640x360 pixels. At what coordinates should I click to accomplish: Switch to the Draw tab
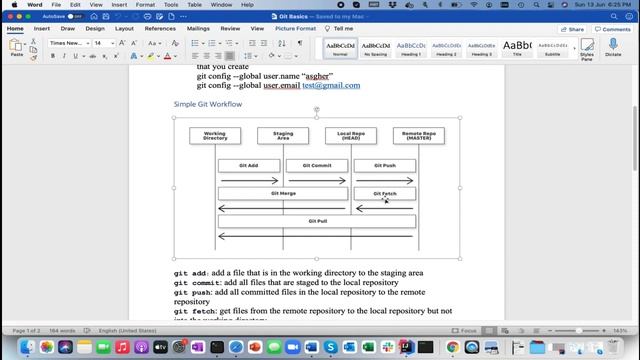68,29
